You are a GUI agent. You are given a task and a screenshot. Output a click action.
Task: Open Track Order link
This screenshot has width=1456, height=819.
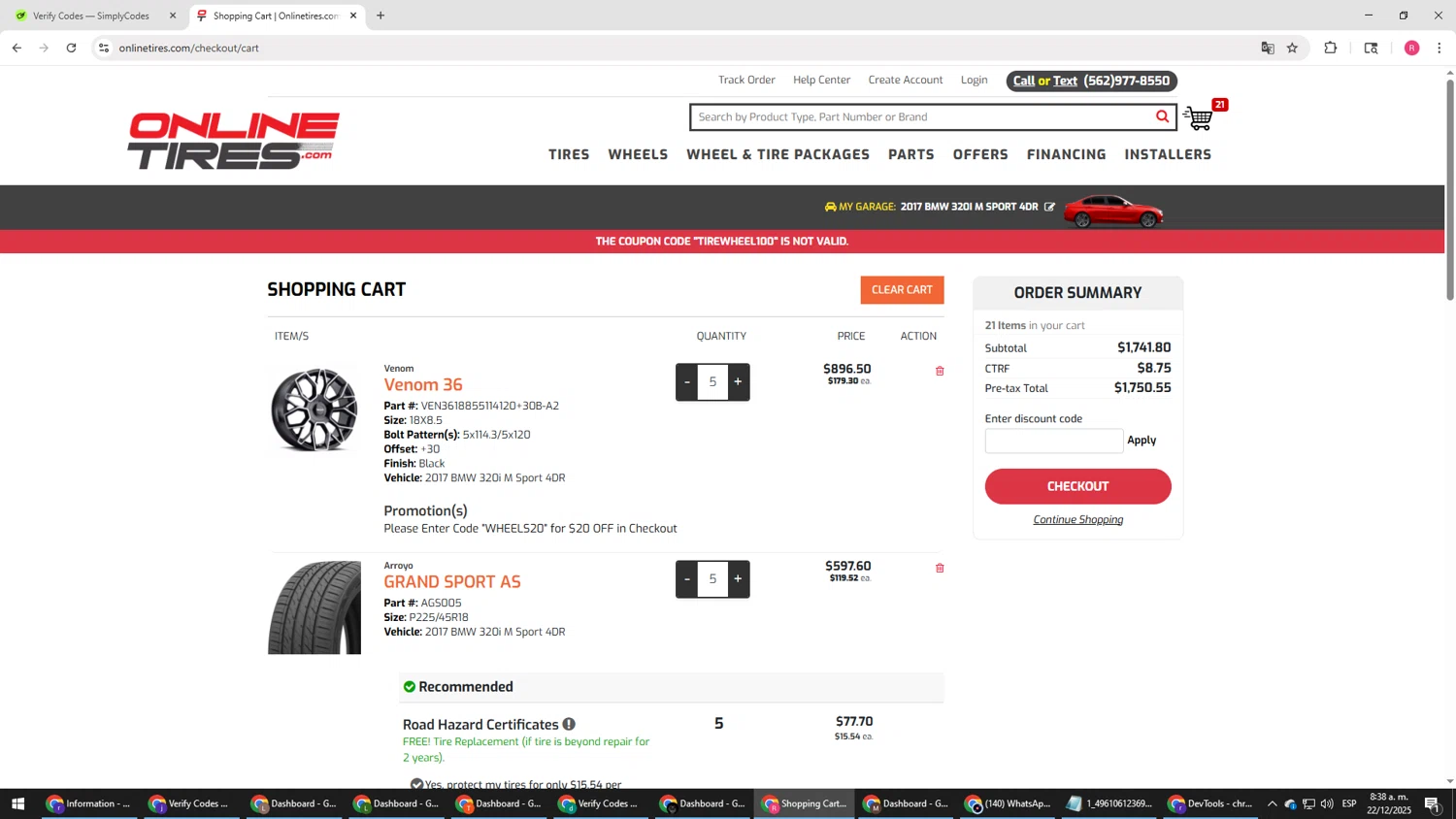(x=746, y=81)
